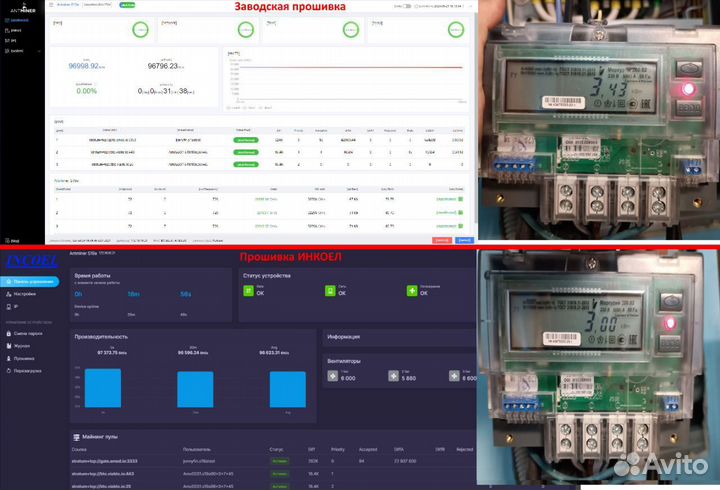The height and width of the screenshot is (490, 720).
Task: Click green chain status icon in chain row 2
Action: [x=461, y=213]
